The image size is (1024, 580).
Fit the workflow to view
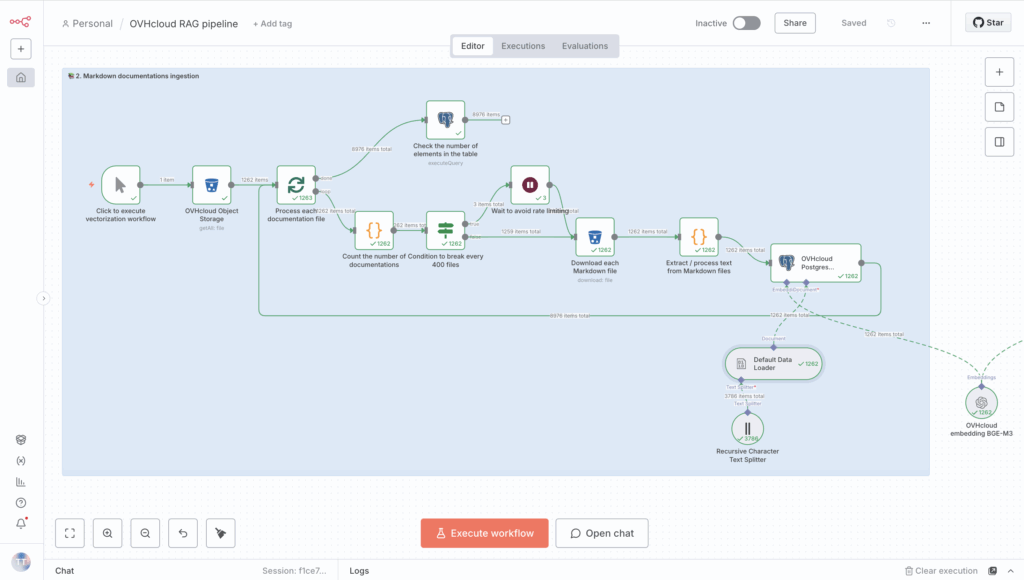click(x=69, y=533)
